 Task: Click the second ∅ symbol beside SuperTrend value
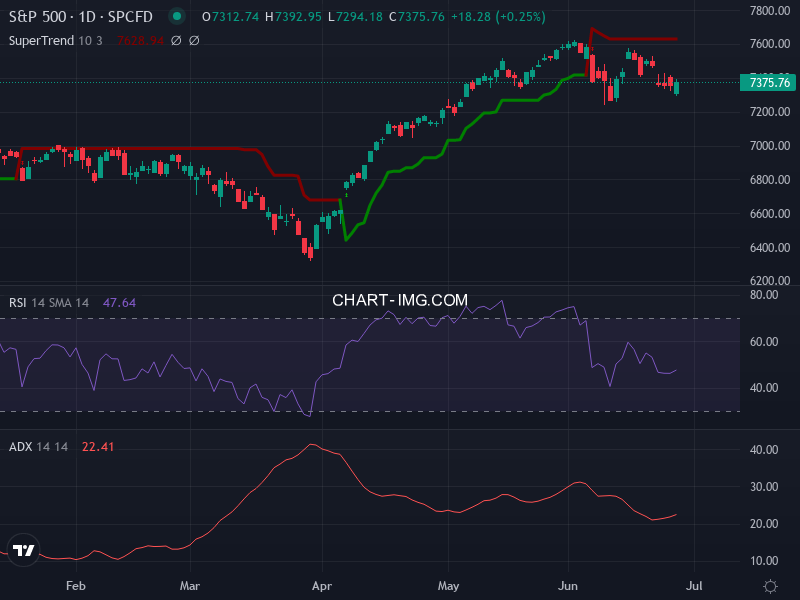(x=194, y=40)
